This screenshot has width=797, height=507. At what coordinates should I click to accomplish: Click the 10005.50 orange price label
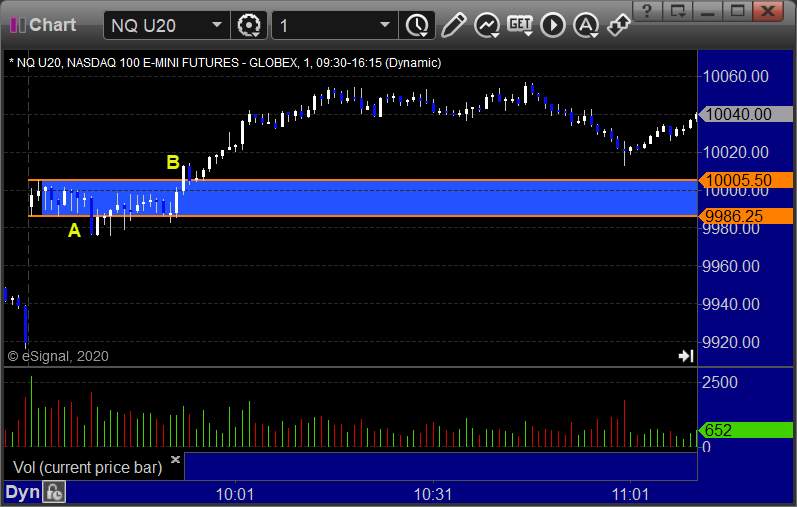(746, 180)
